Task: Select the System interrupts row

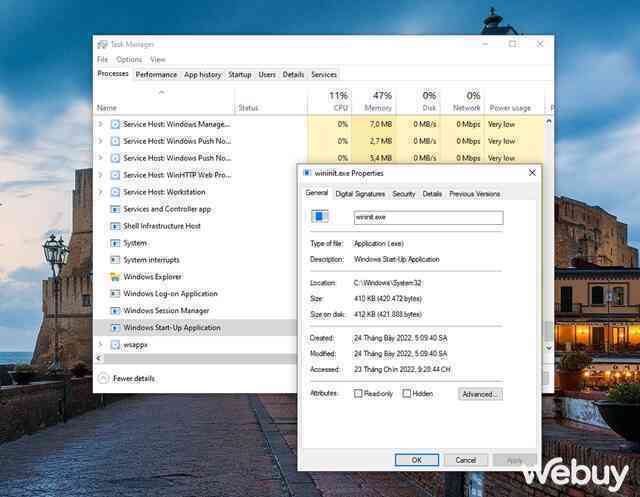Action: pyautogui.click(x=196, y=260)
